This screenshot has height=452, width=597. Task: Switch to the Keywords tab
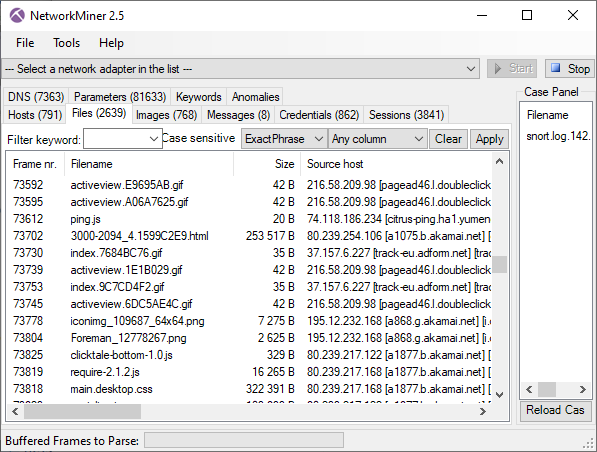click(x=198, y=97)
